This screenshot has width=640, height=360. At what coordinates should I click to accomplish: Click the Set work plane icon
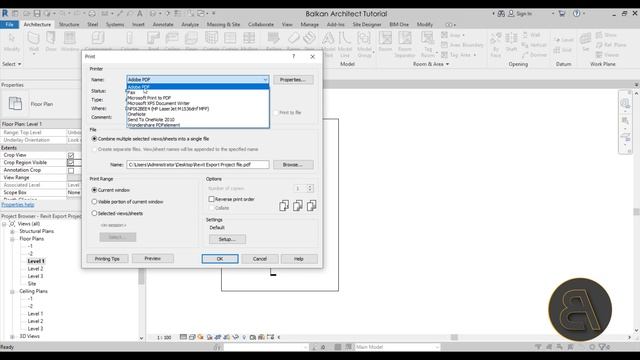click(585, 39)
